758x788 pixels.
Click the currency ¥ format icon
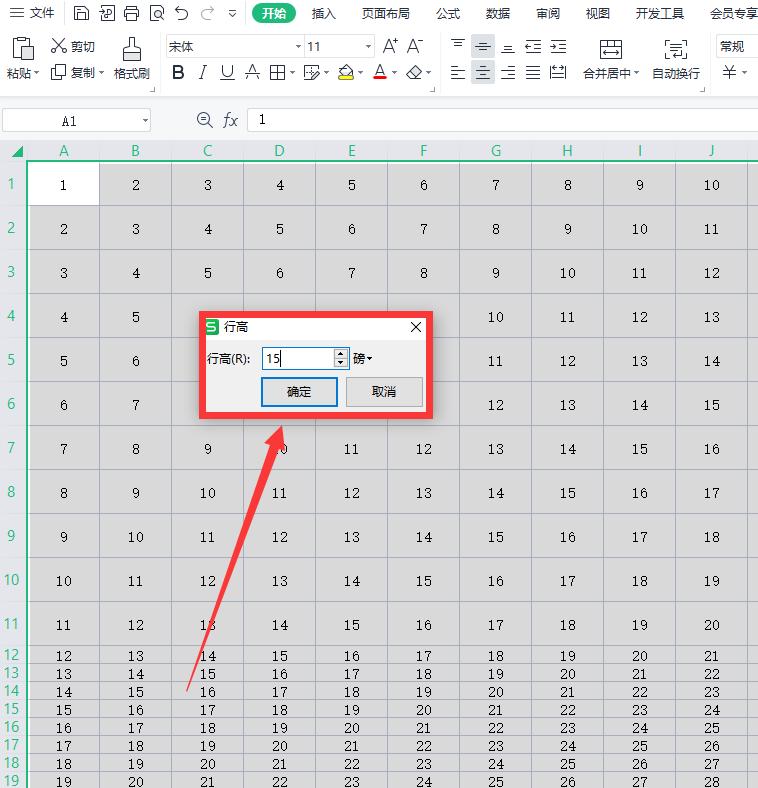point(729,73)
